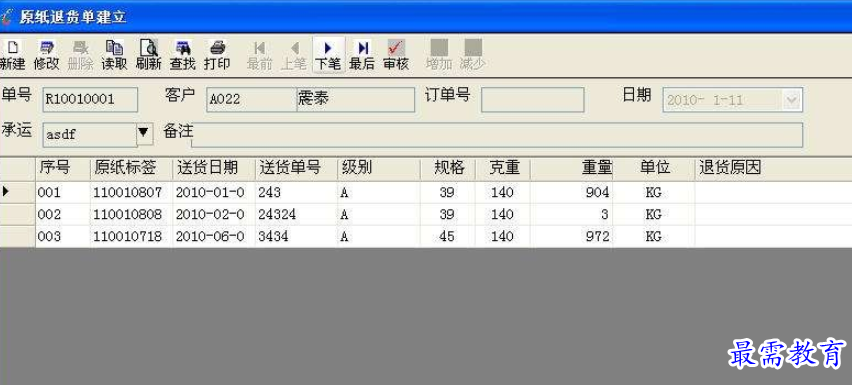The width and height of the screenshot is (852, 385).
Task: Click delivery number cell 243
Action: tap(297, 192)
